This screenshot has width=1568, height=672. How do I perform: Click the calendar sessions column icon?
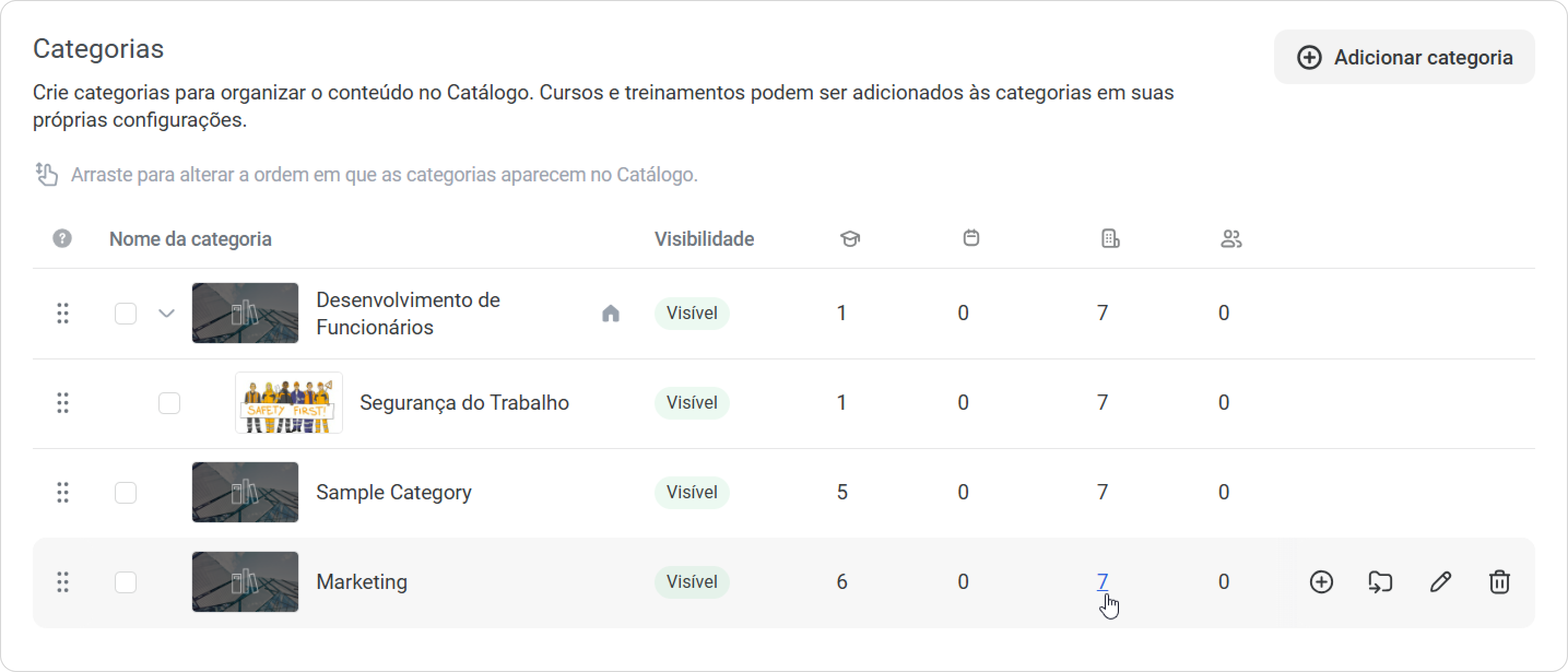coord(971,238)
